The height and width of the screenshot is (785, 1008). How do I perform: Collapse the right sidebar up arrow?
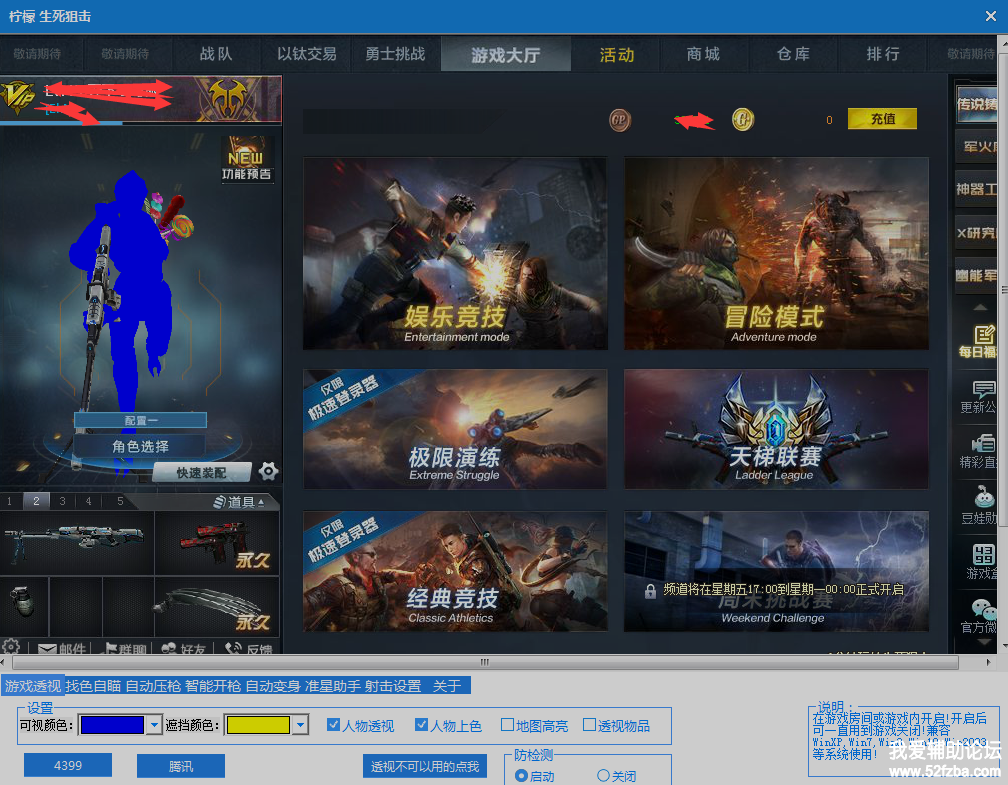(x=980, y=307)
